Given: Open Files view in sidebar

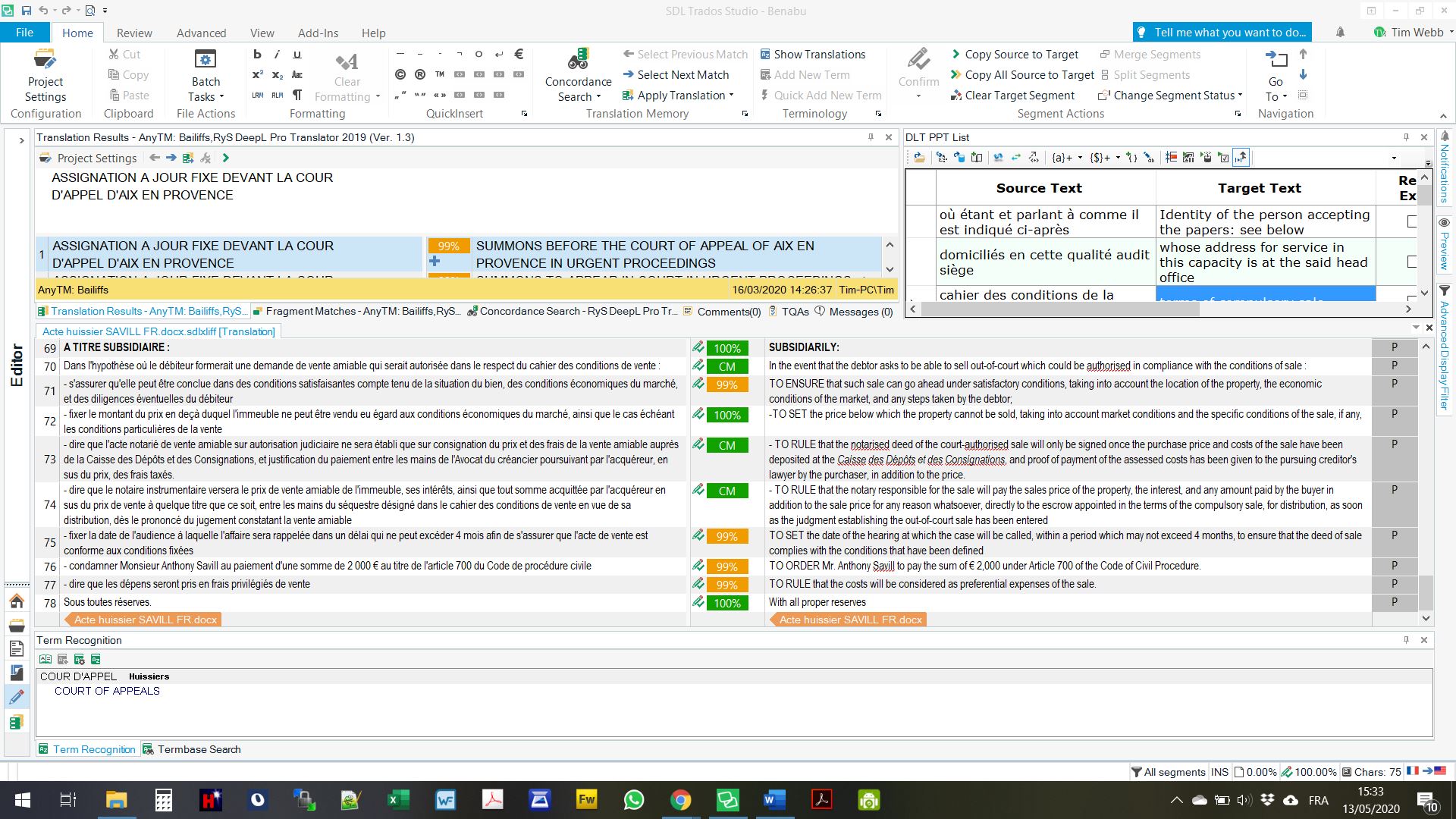Looking at the screenshot, I should (x=16, y=648).
